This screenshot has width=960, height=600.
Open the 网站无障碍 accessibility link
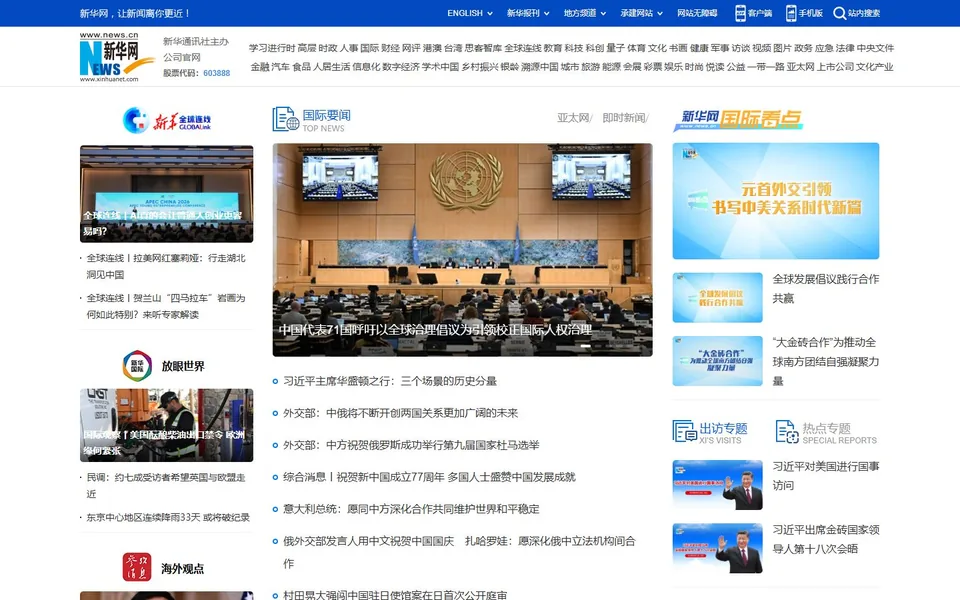[697, 13]
